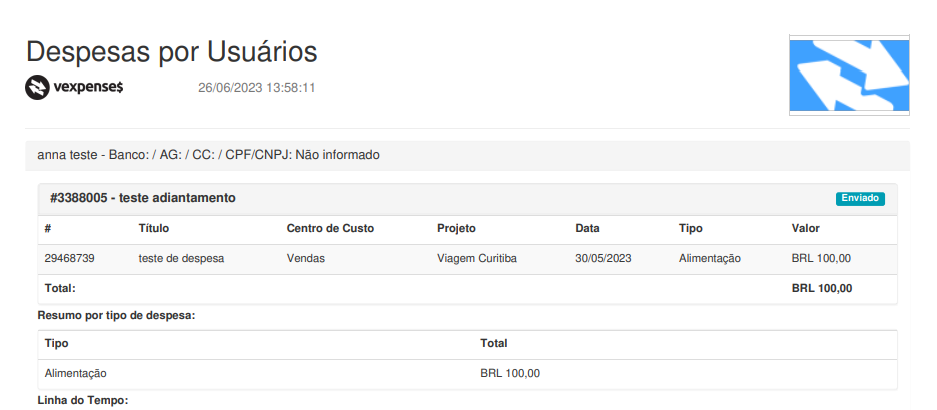Click the bold total BRL 100,00 value
The width and height of the screenshot is (937, 410).
click(822, 289)
